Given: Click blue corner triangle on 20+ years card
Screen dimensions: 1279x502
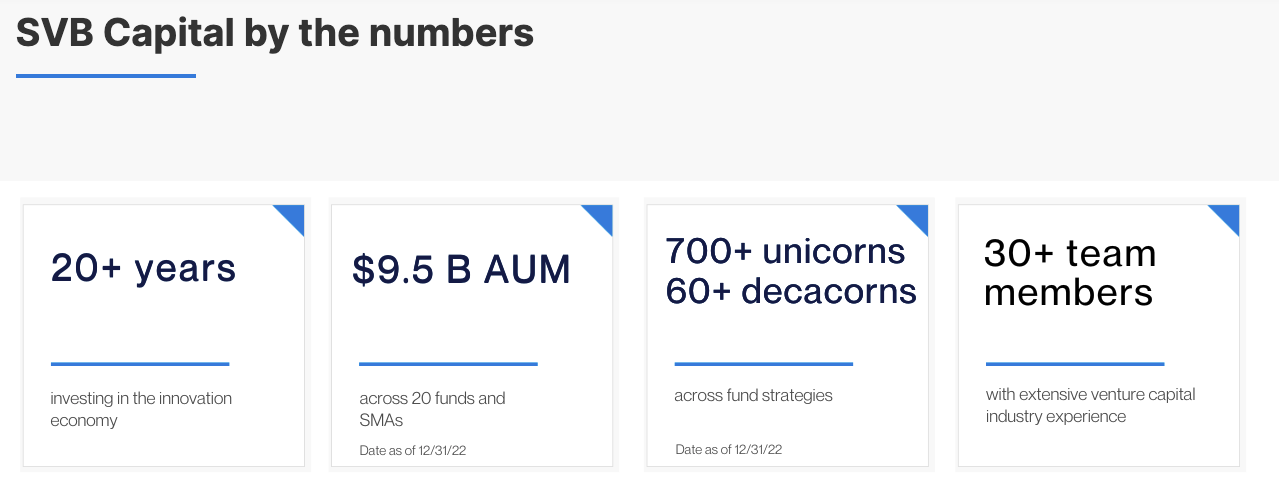Looking at the screenshot, I should [x=293, y=215].
